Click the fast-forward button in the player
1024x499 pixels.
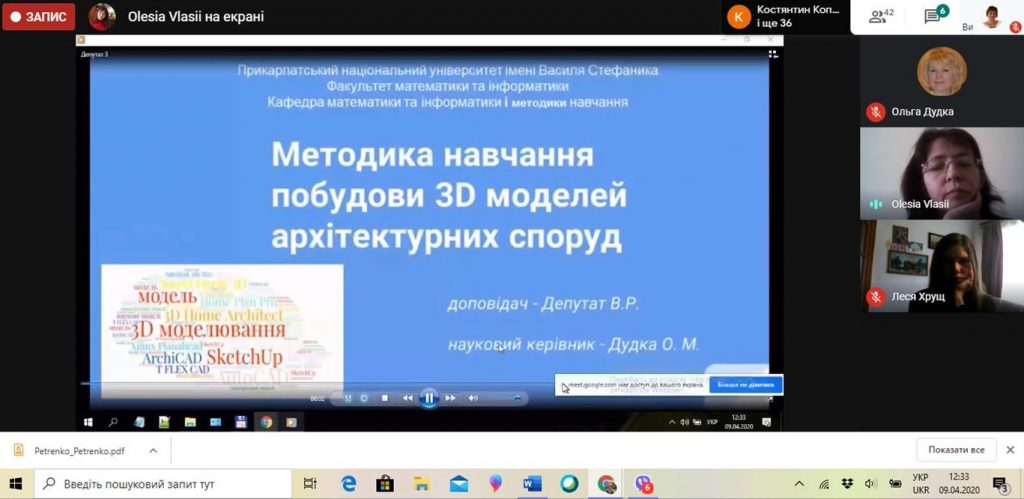click(451, 398)
